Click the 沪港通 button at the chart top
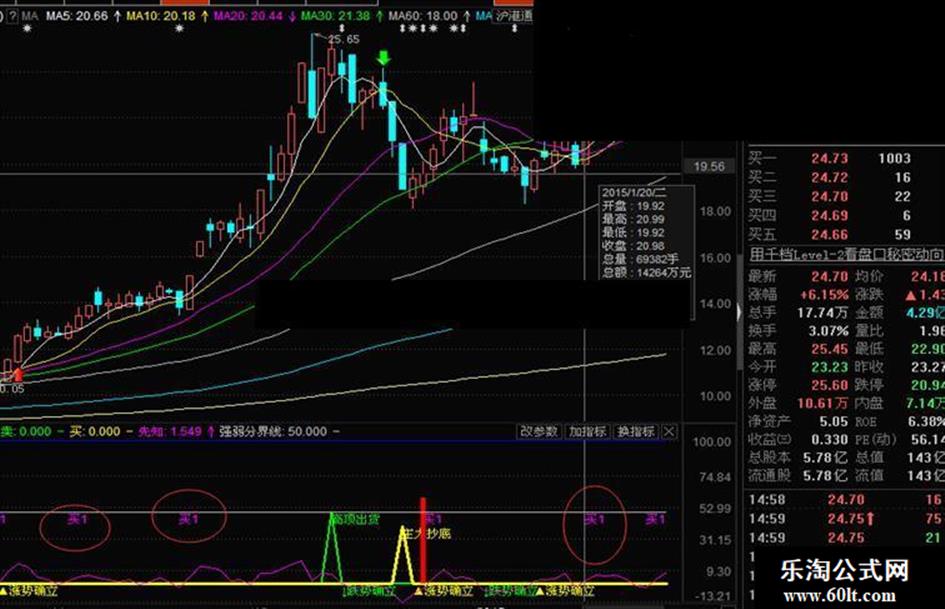The height and width of the screenshot is (609, 945). click(514, 16)
